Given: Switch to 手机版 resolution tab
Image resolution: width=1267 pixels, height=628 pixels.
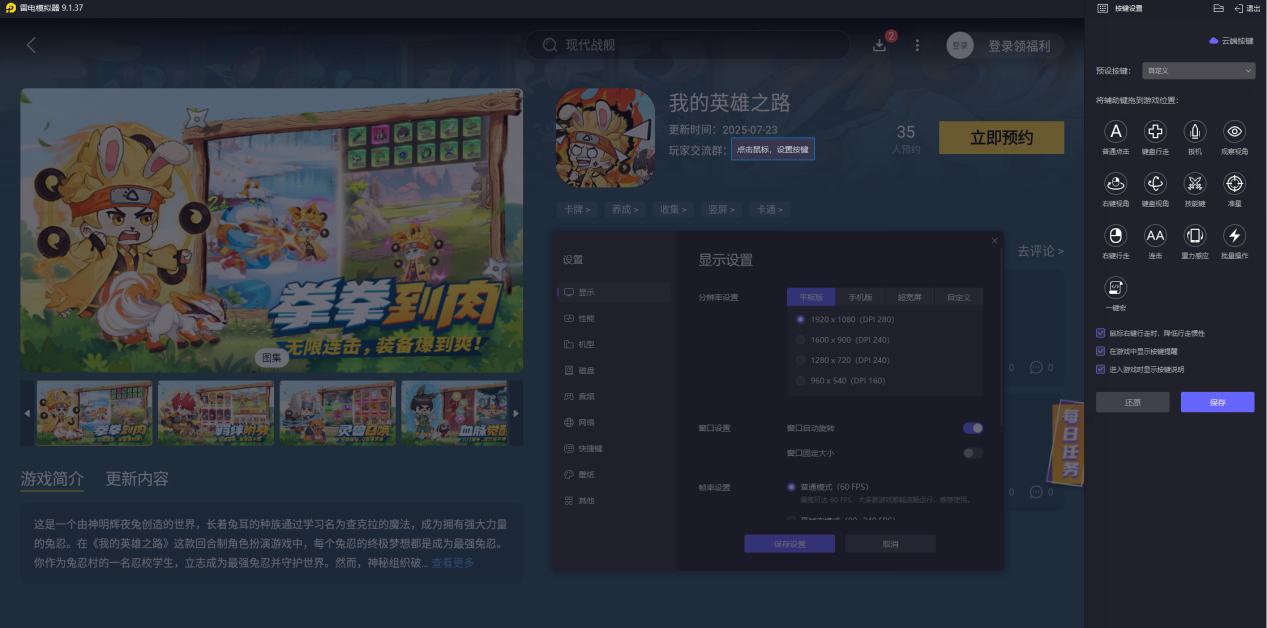Looking at the screenshot, I should click(860, 297).
